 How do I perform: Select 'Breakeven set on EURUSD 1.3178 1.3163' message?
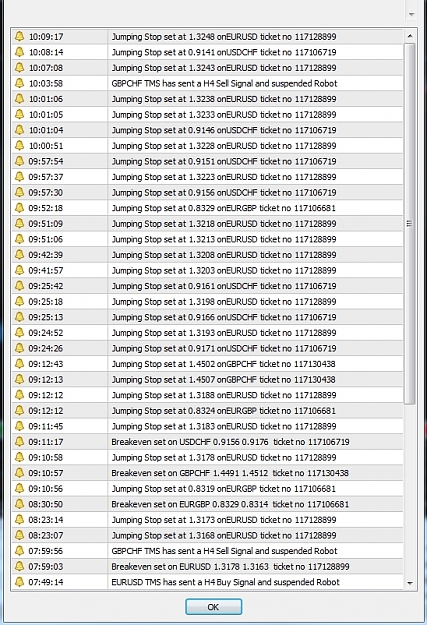[x=230, y=566]
